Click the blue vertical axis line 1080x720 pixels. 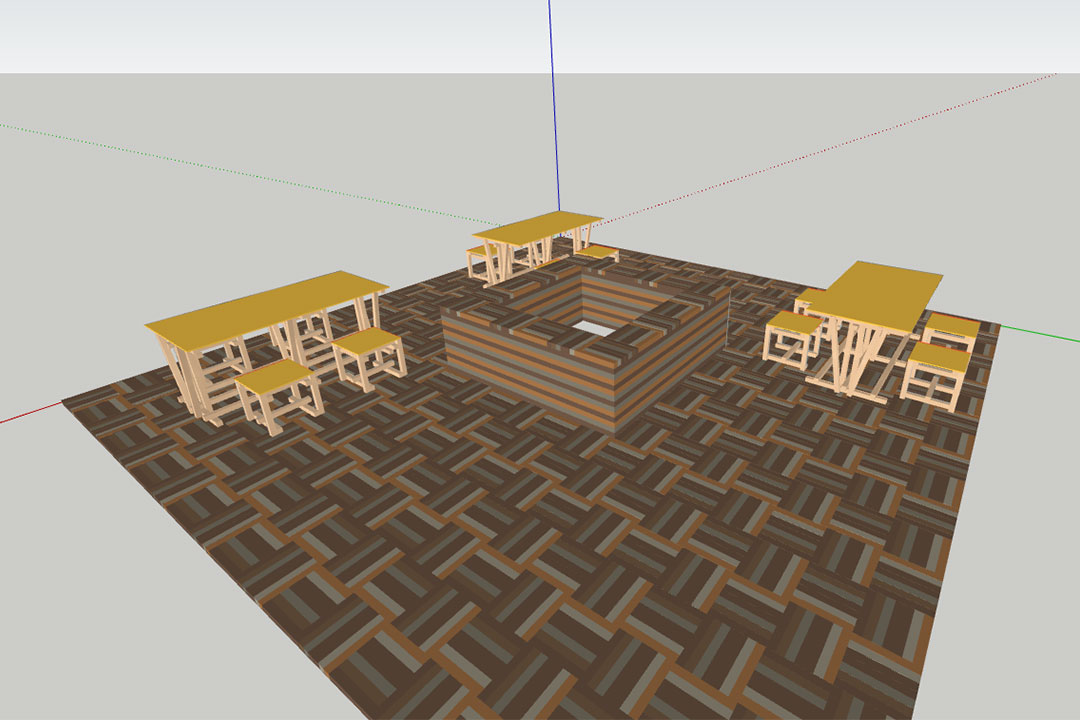[551, 100]
